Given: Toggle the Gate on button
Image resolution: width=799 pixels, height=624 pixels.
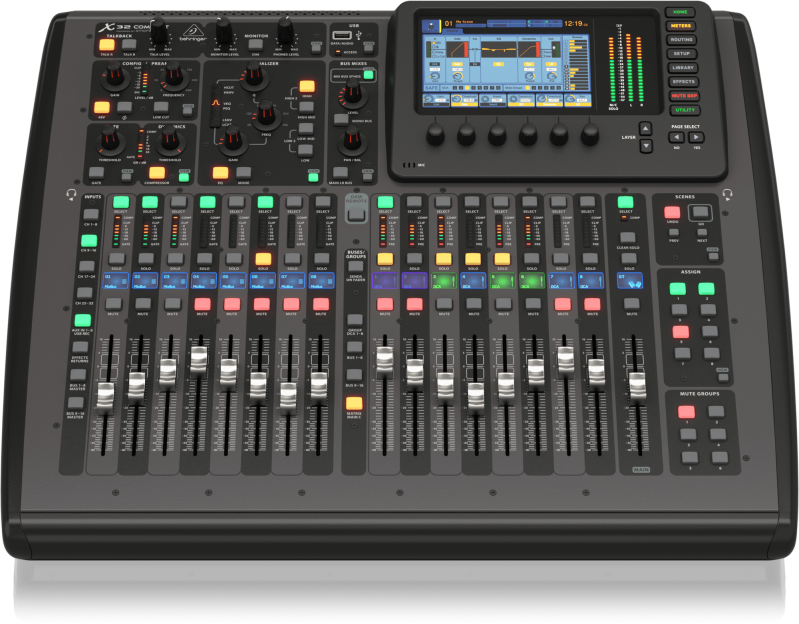Looking at the screenshot, I should [x=96, y=173].
